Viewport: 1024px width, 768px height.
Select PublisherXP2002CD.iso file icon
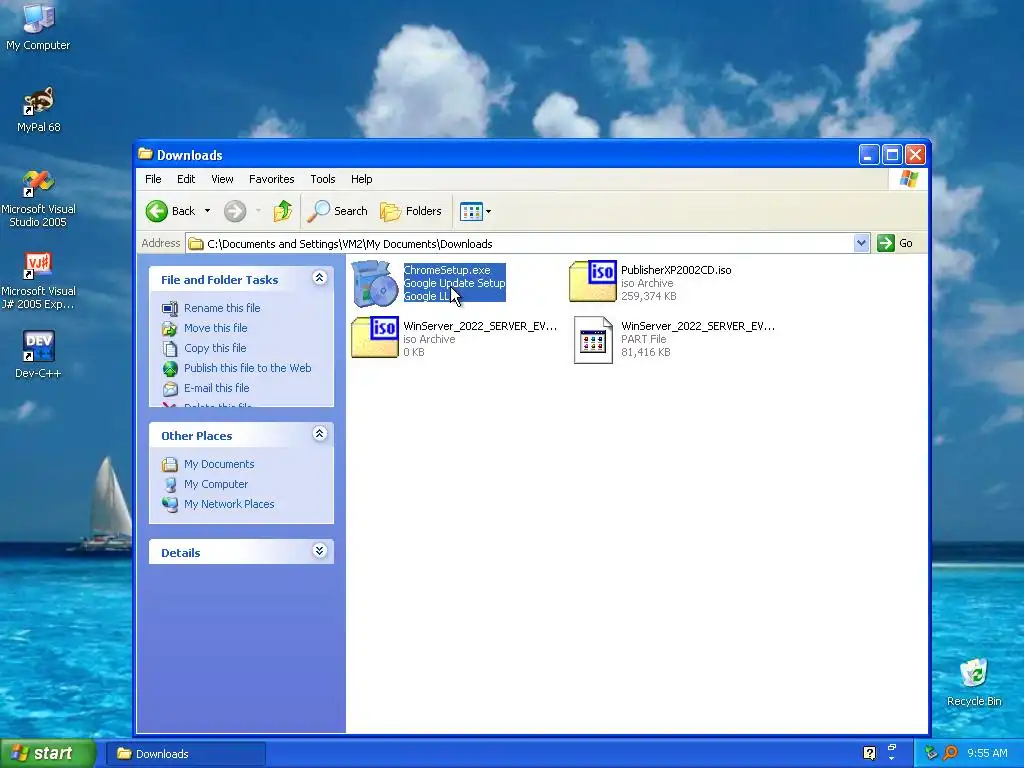[x=592, y=281]
